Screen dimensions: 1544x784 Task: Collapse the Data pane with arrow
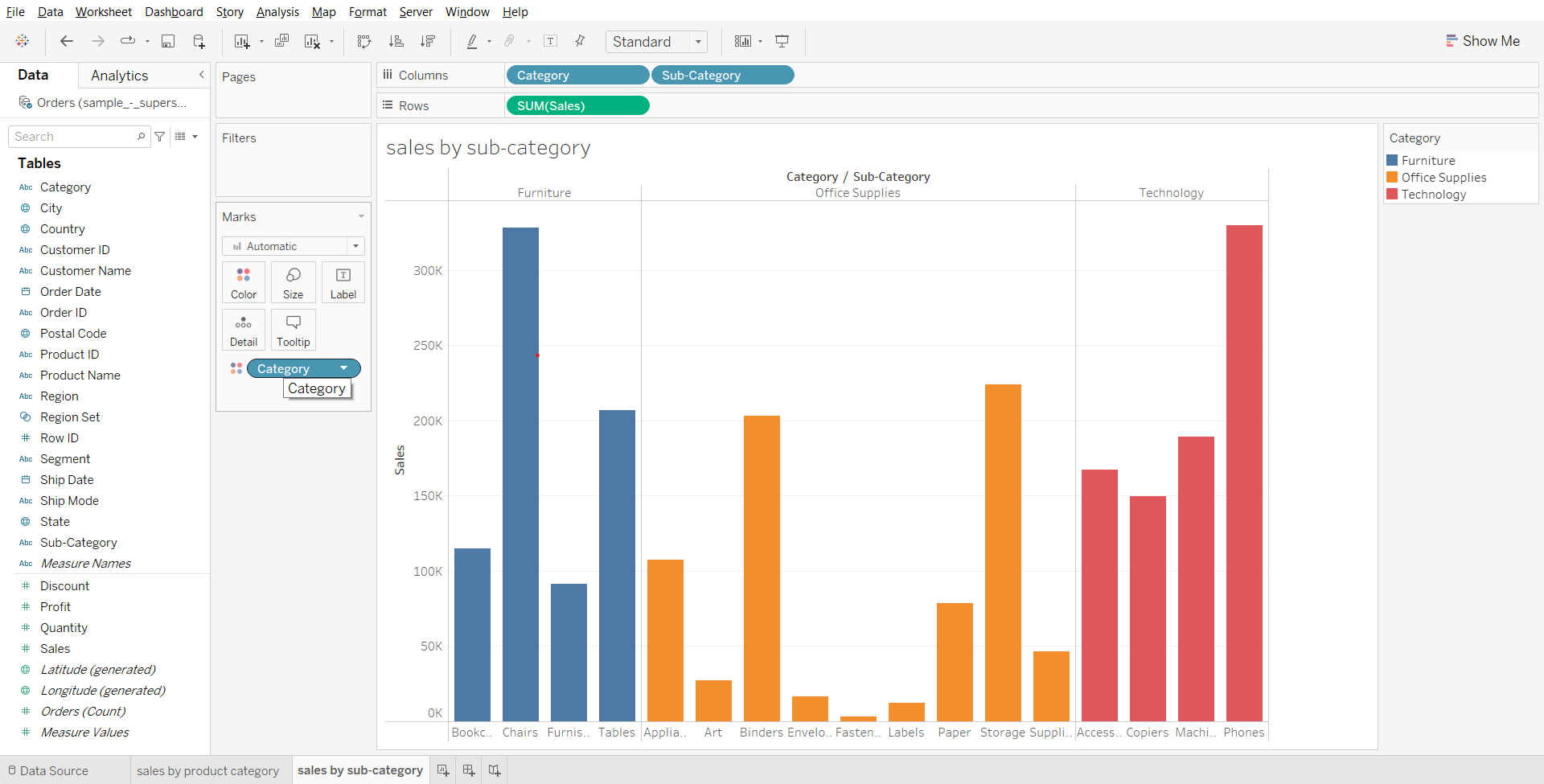click(202, 75)
